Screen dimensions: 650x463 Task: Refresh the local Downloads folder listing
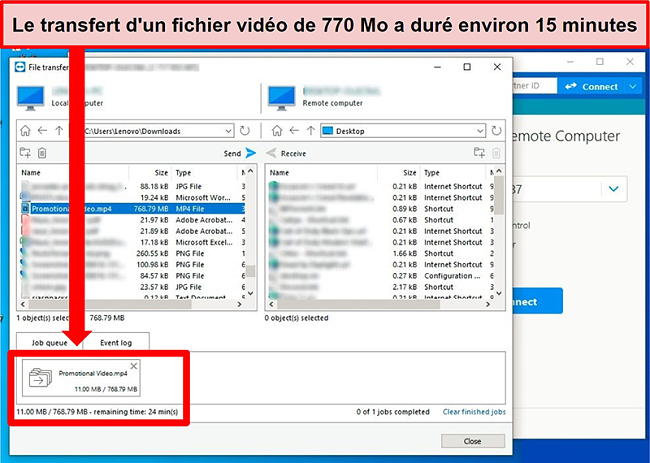[x=245, y=131]
